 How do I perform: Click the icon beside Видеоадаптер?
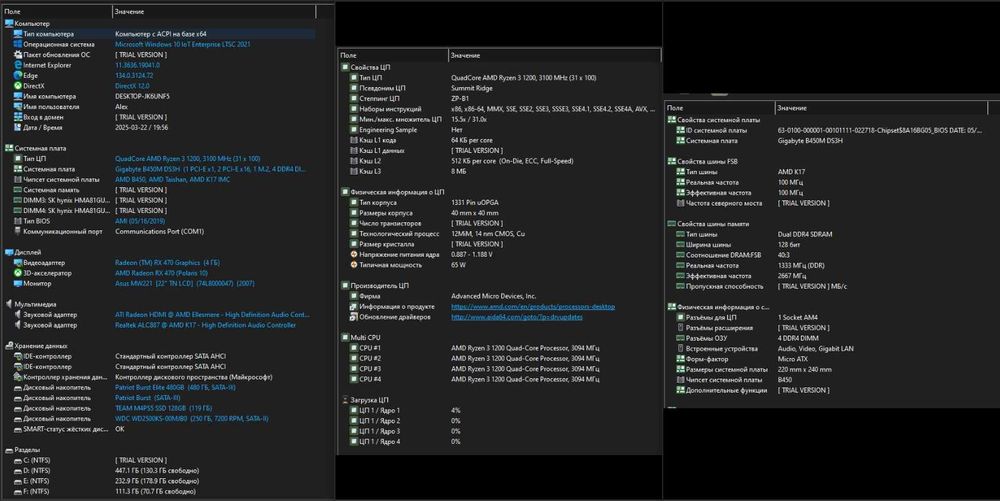click(18, 263)
